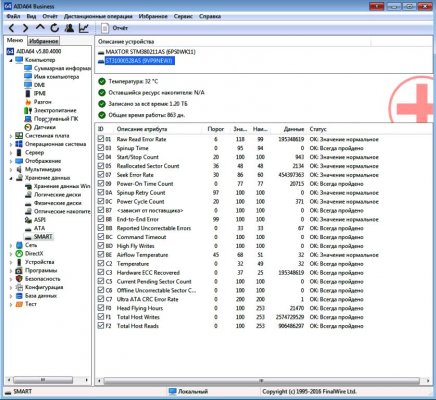The width and height of the screenshot is (436, 400).
Task: Toggle Reallocated Sector Count checkbox
Action: tap(101, 165)
